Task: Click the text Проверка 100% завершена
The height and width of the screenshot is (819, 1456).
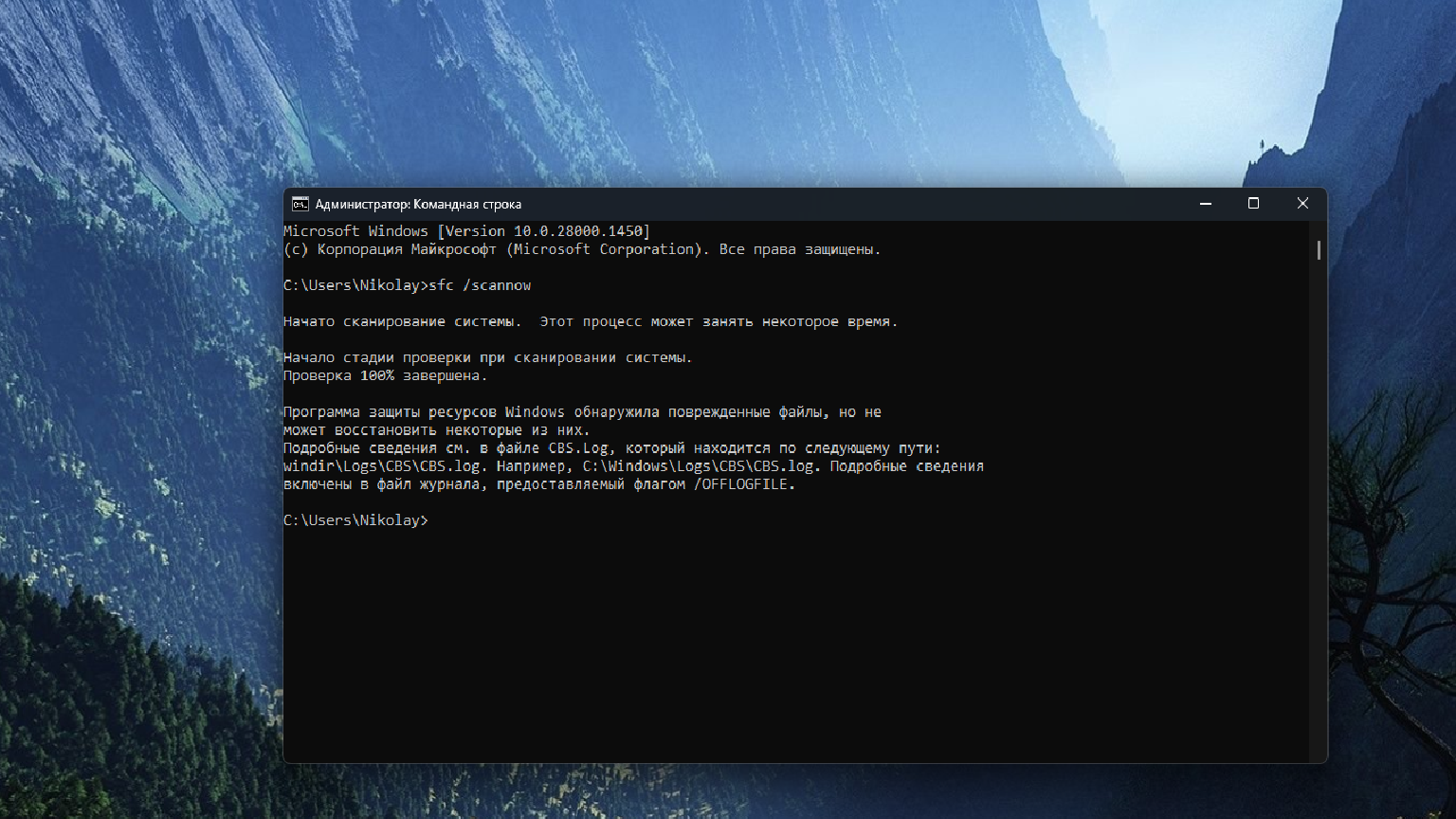Action: coord(385,375)
